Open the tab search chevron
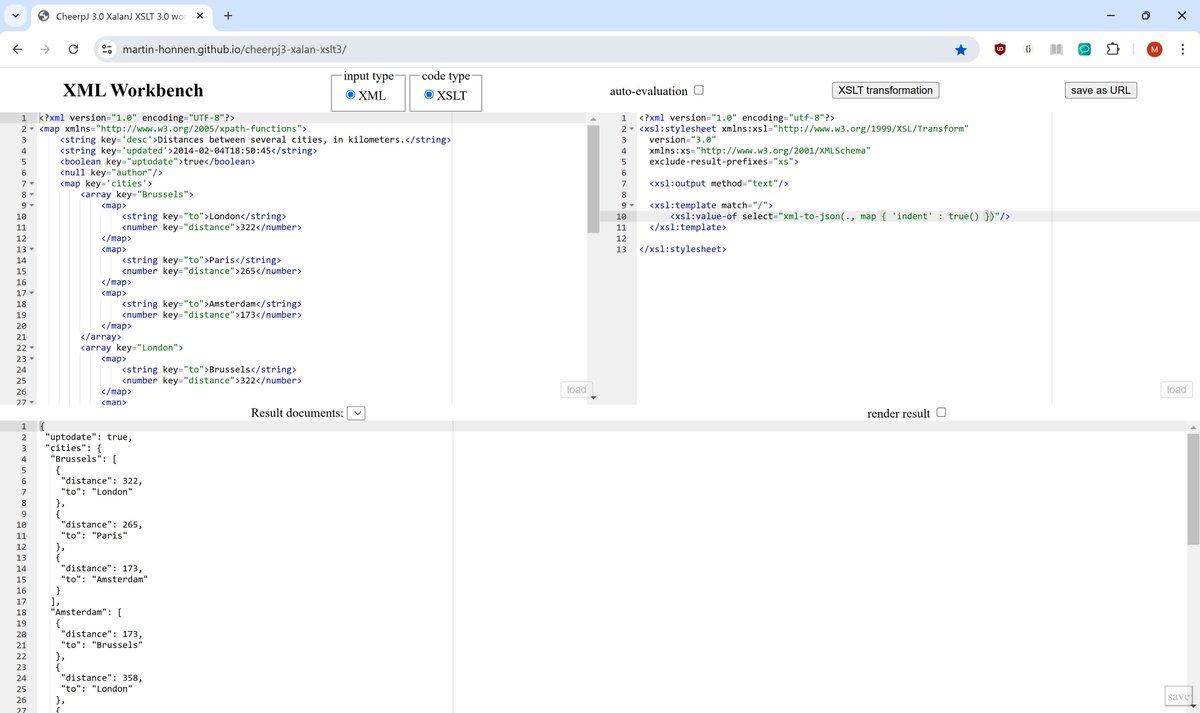 coord(15,16)
